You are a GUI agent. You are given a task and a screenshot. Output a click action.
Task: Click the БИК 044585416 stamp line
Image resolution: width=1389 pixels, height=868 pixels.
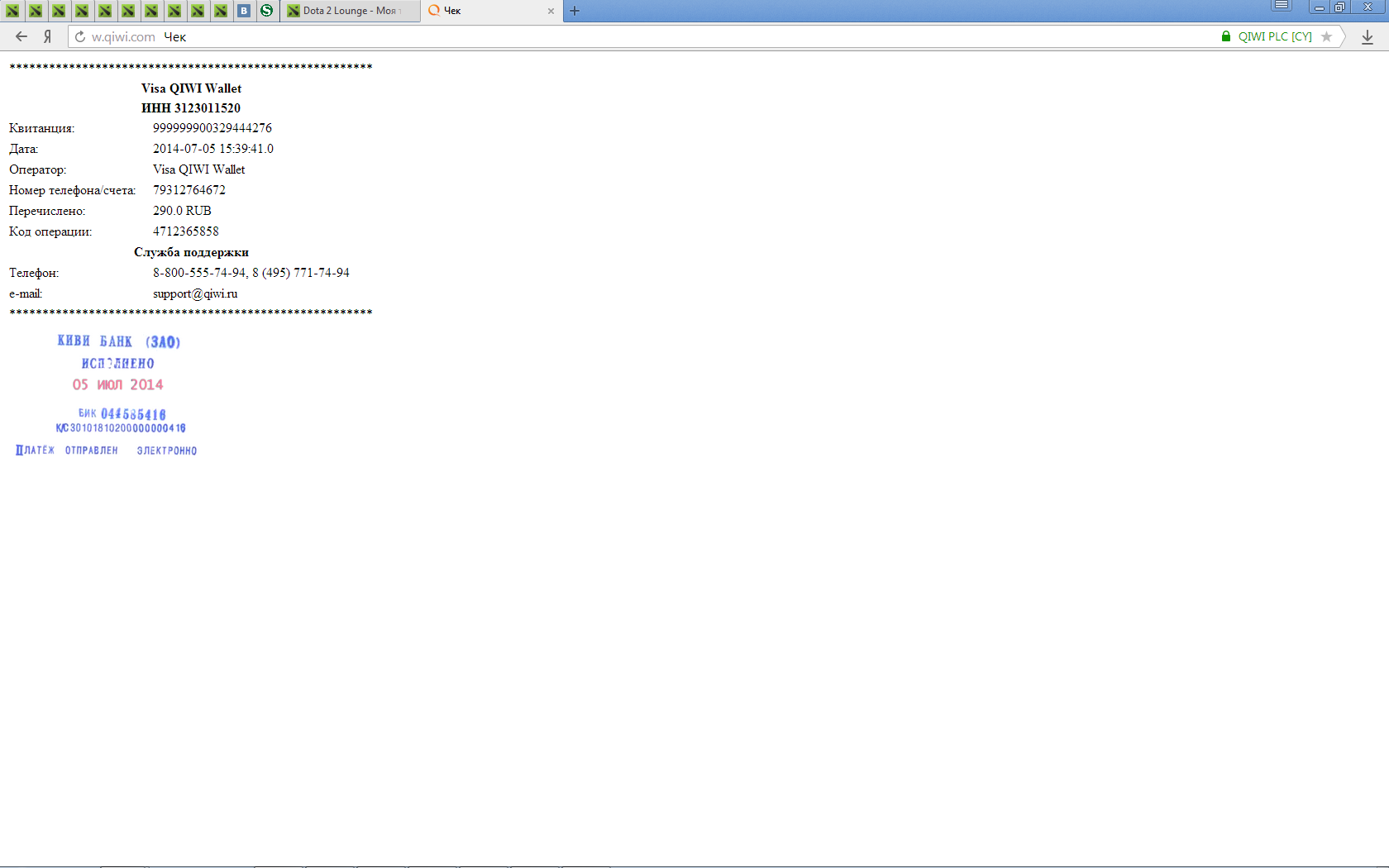[122, 414]
